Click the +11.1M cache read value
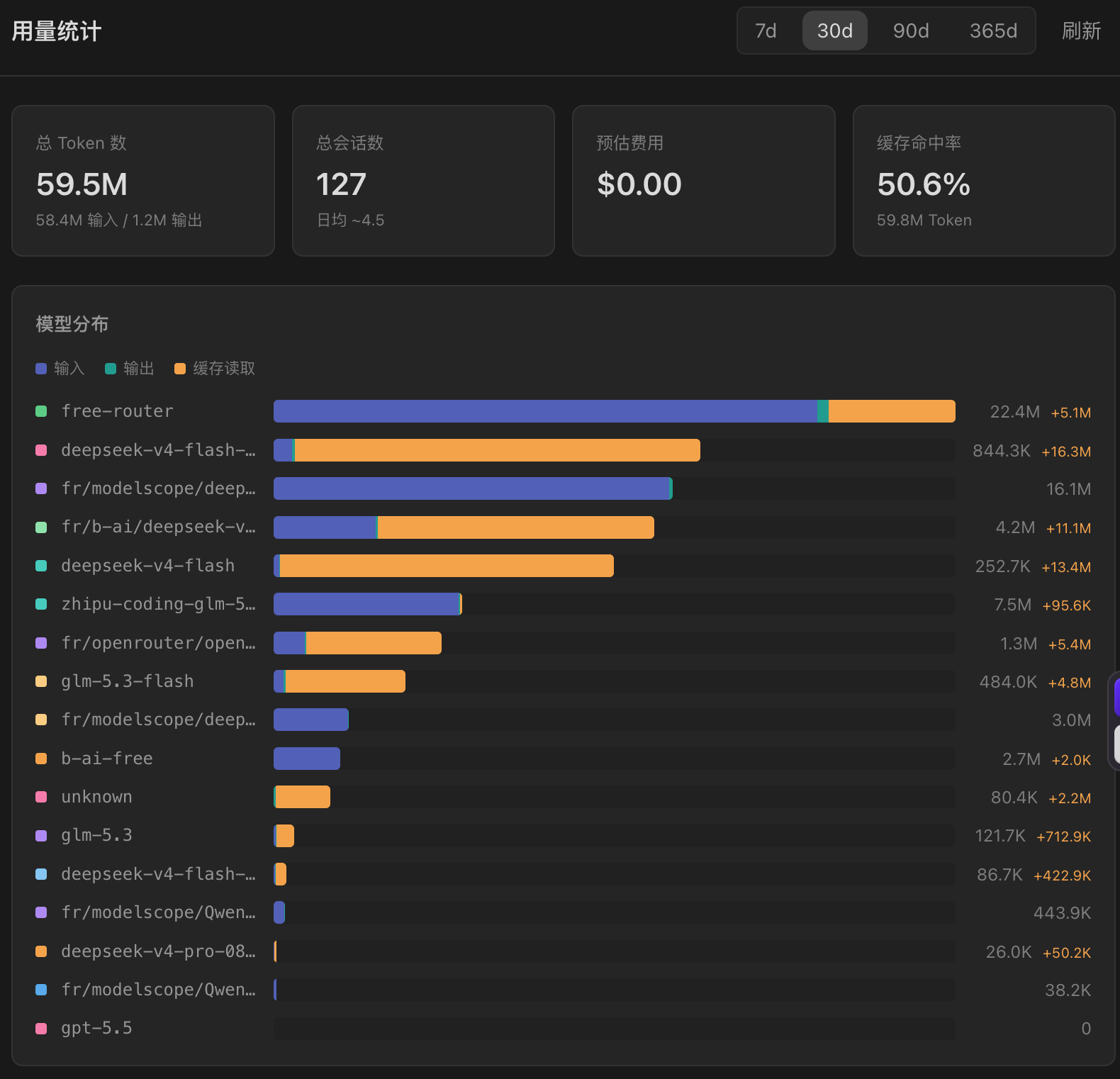Viewport: 1120px width, 1079px height. [1068, 528]
